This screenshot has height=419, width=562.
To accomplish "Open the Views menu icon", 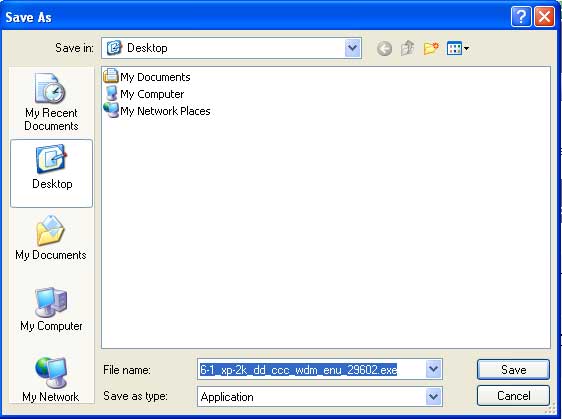I will coord(458,48).
